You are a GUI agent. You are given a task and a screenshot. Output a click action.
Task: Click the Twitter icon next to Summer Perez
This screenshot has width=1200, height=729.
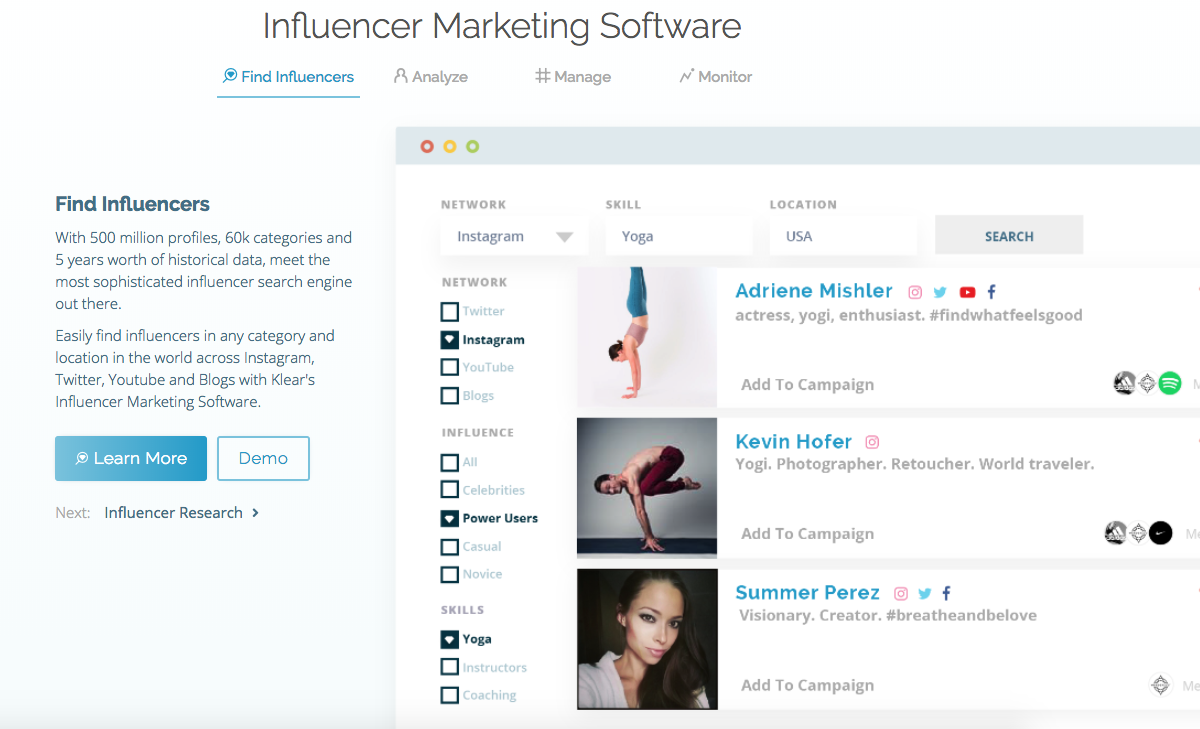[x=924, y=592]
